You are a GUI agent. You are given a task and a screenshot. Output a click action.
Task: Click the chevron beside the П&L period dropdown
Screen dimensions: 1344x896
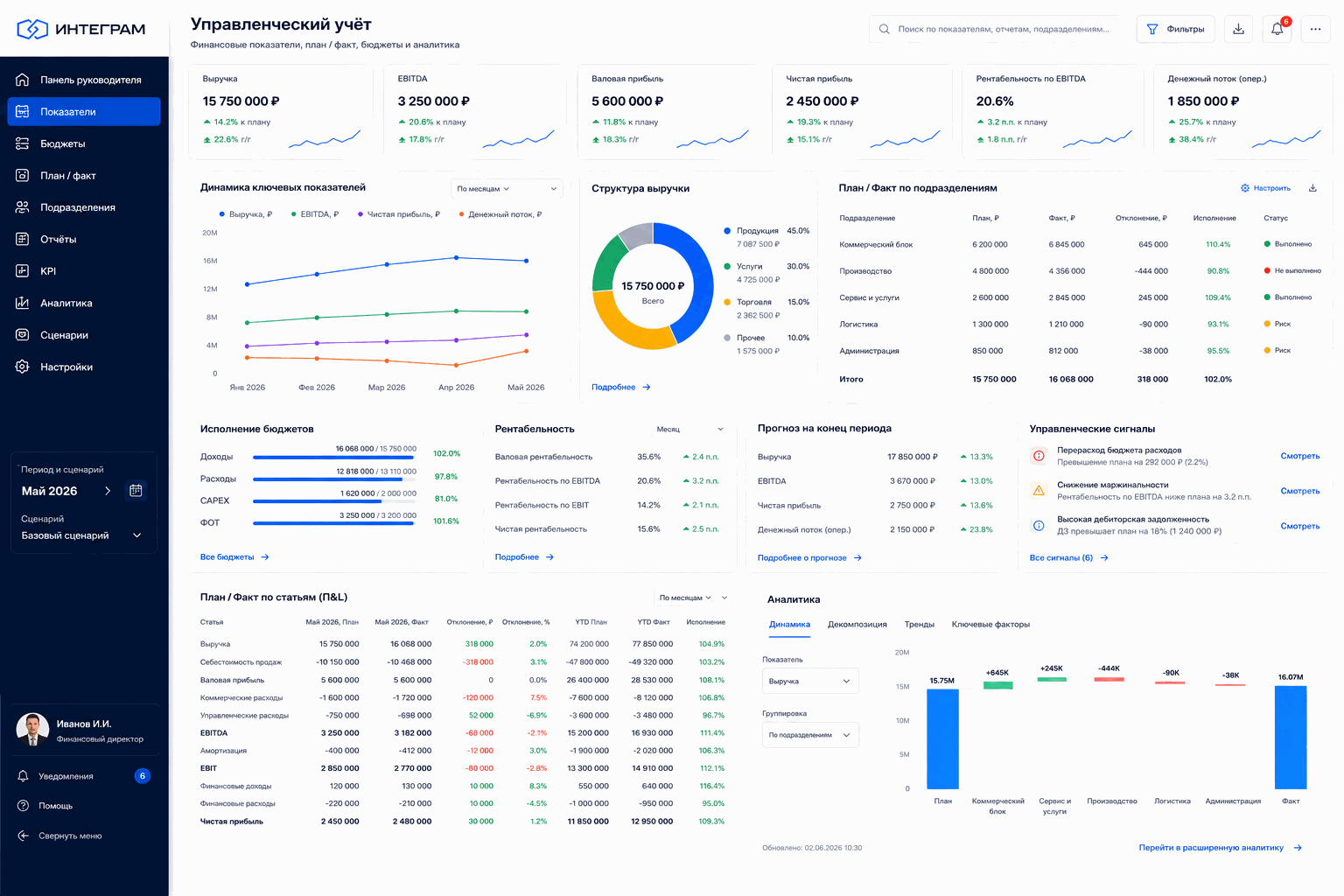724,598
